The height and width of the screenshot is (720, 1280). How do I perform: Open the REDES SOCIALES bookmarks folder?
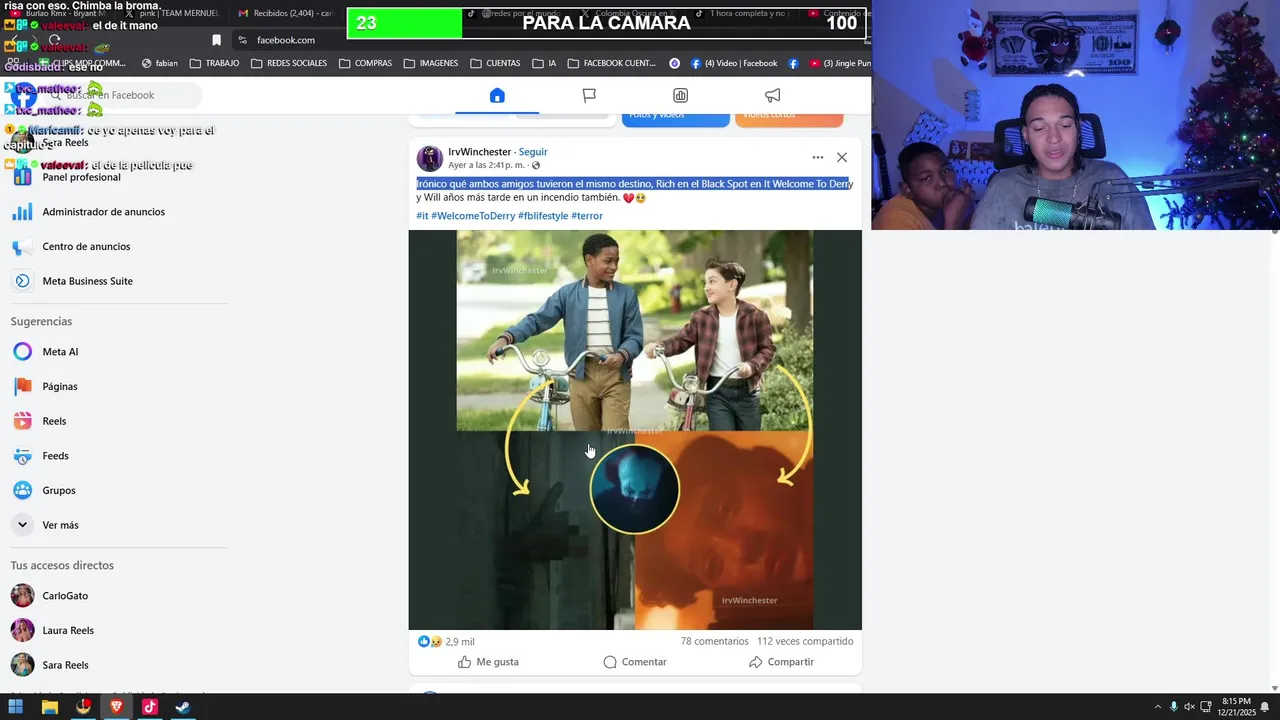point(289,63)
